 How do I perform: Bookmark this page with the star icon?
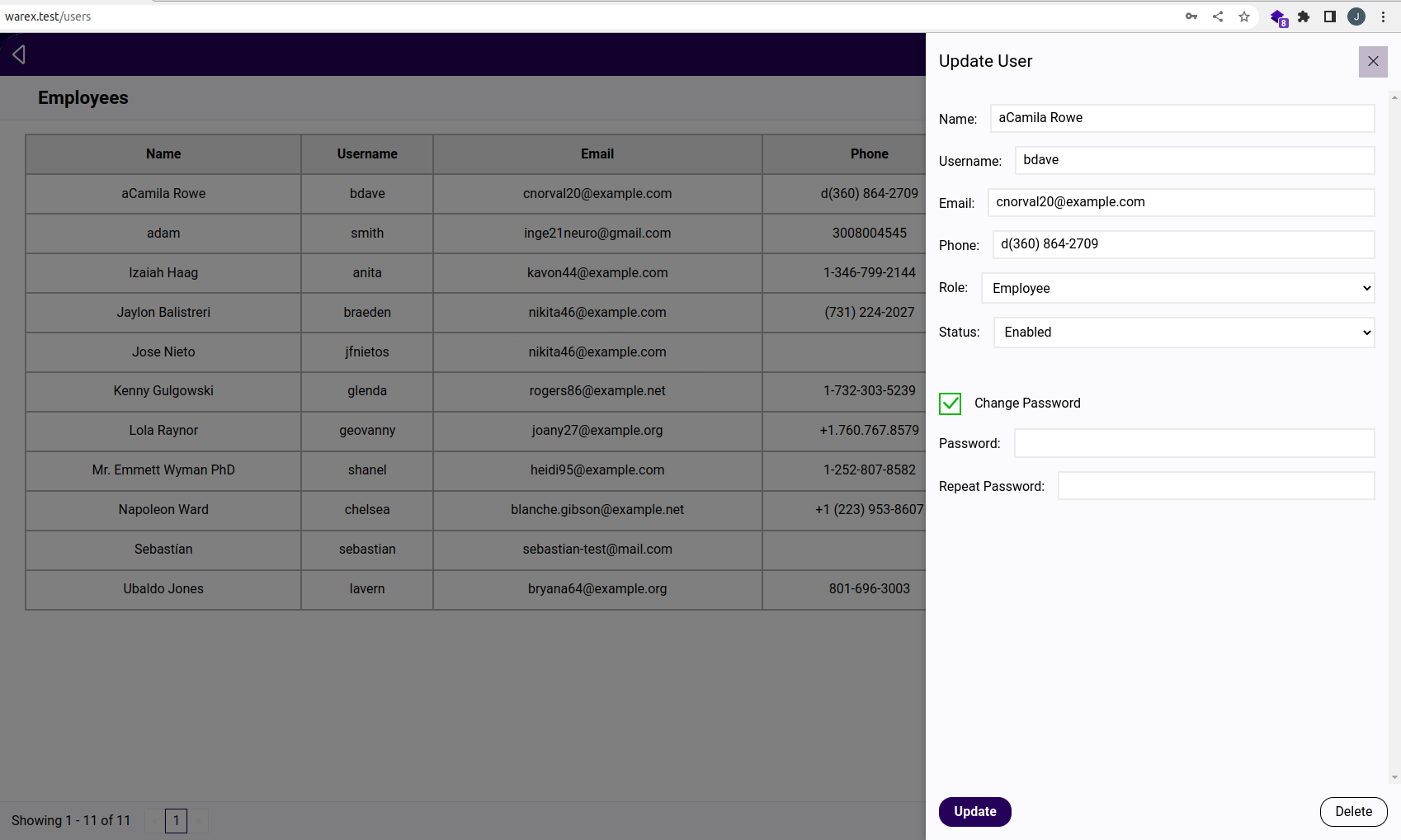coord(1244,17)
